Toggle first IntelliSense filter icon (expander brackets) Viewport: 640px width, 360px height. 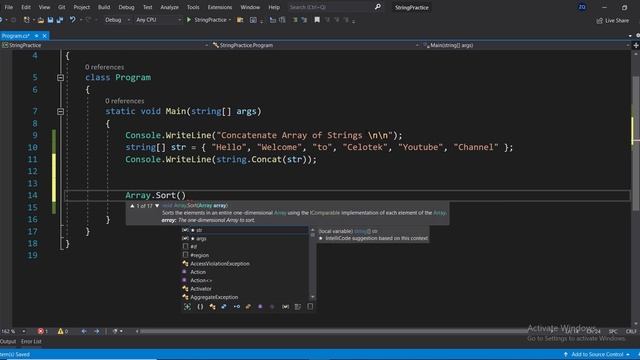(x=187, y=307)
